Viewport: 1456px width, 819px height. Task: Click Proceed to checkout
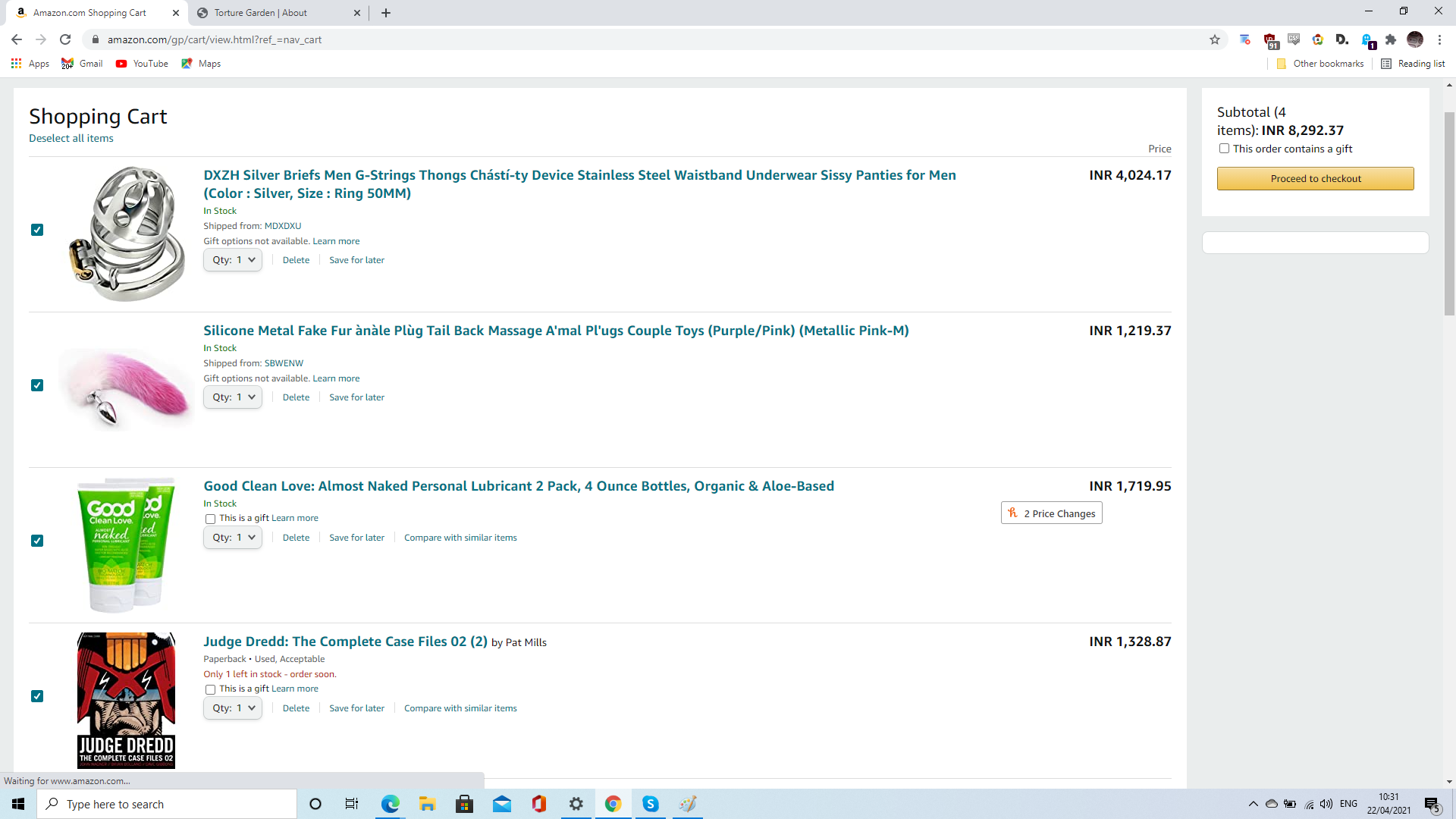tap(1316, 178)
